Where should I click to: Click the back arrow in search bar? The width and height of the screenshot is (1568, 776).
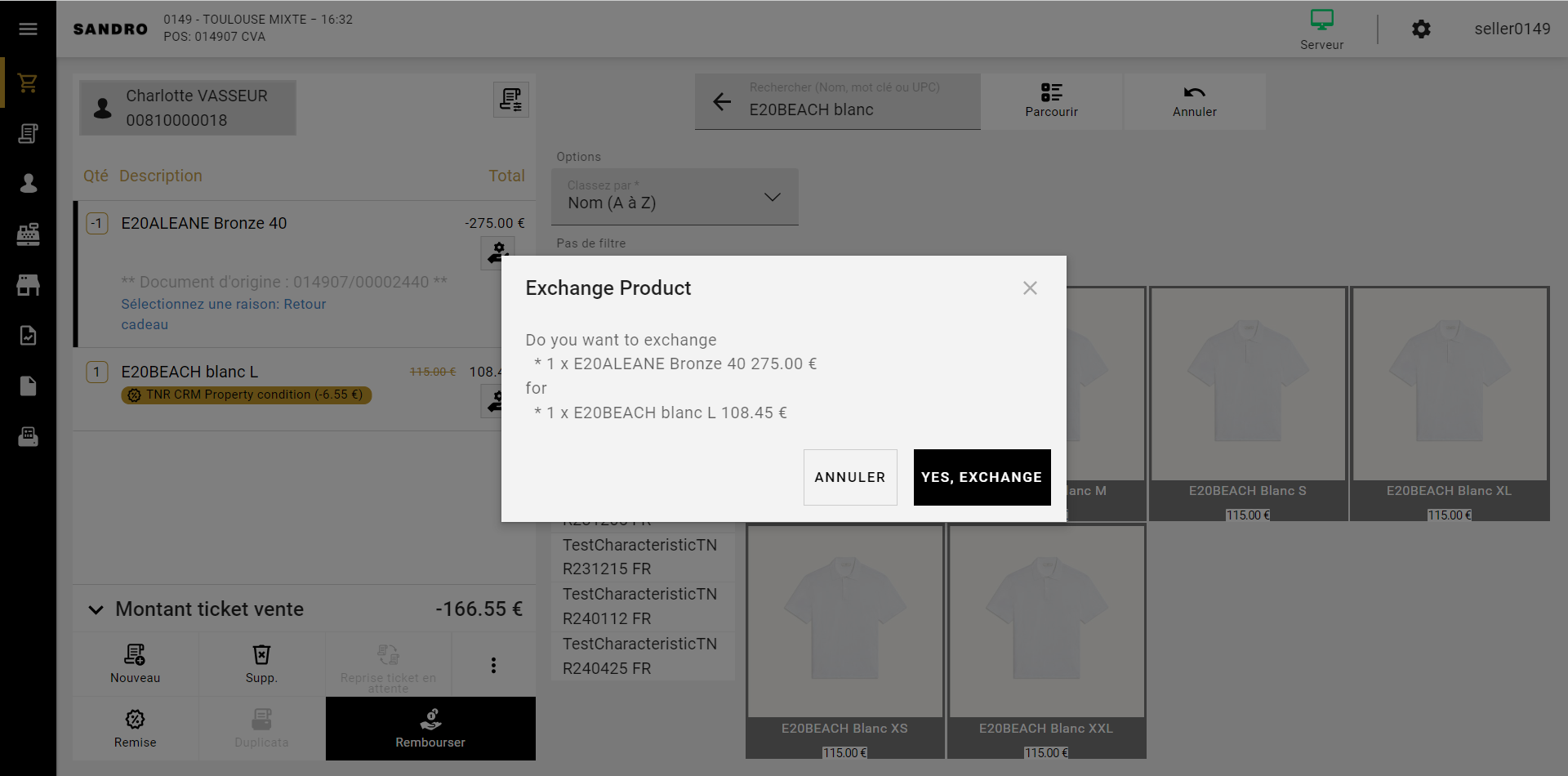coord(721,102)
